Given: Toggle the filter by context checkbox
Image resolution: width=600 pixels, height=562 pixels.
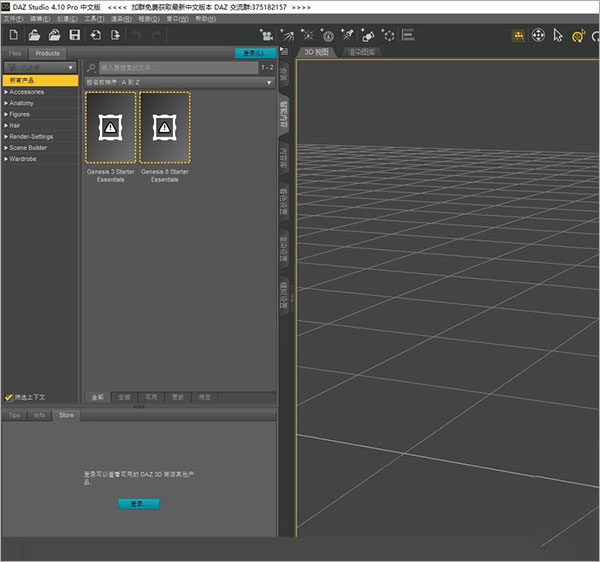Looking at the screenshot, I should click(x=8, y=397).
